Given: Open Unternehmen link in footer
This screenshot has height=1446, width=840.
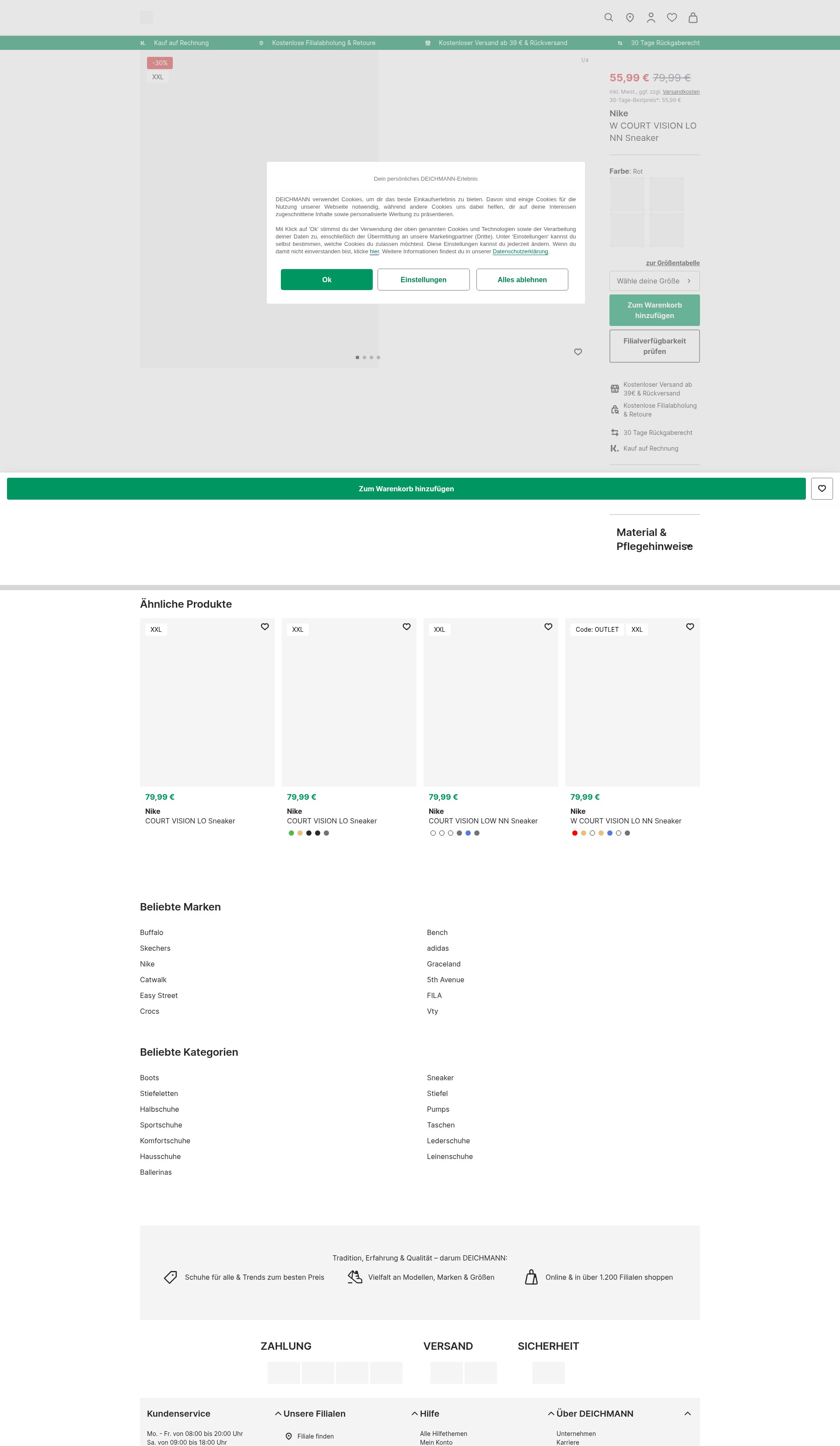Looking at the screenshot, I should click(x=576, y=1433).
